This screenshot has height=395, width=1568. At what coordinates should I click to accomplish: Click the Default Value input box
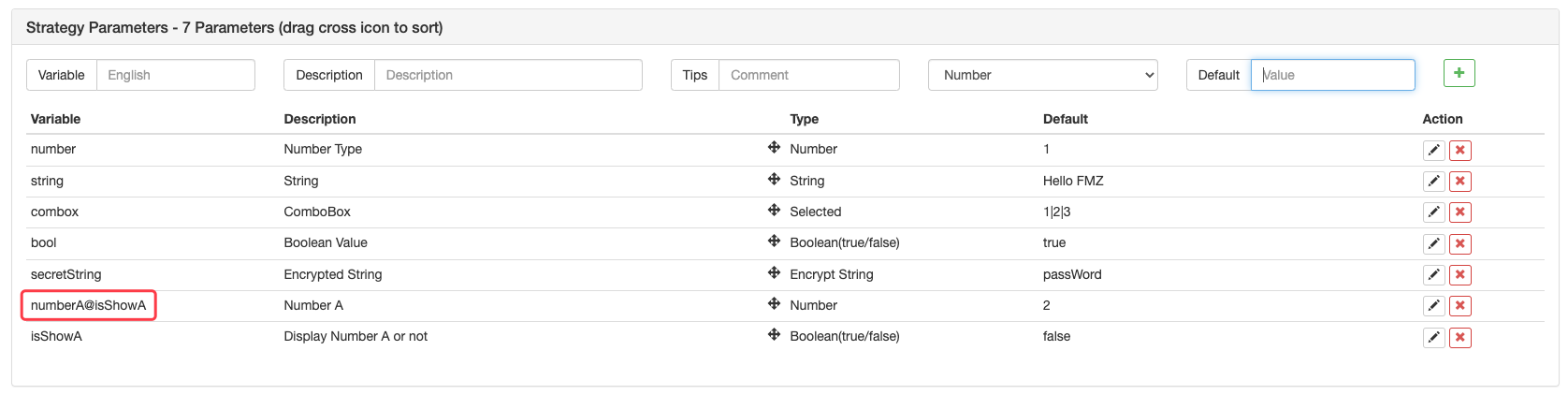[1332, 75]
